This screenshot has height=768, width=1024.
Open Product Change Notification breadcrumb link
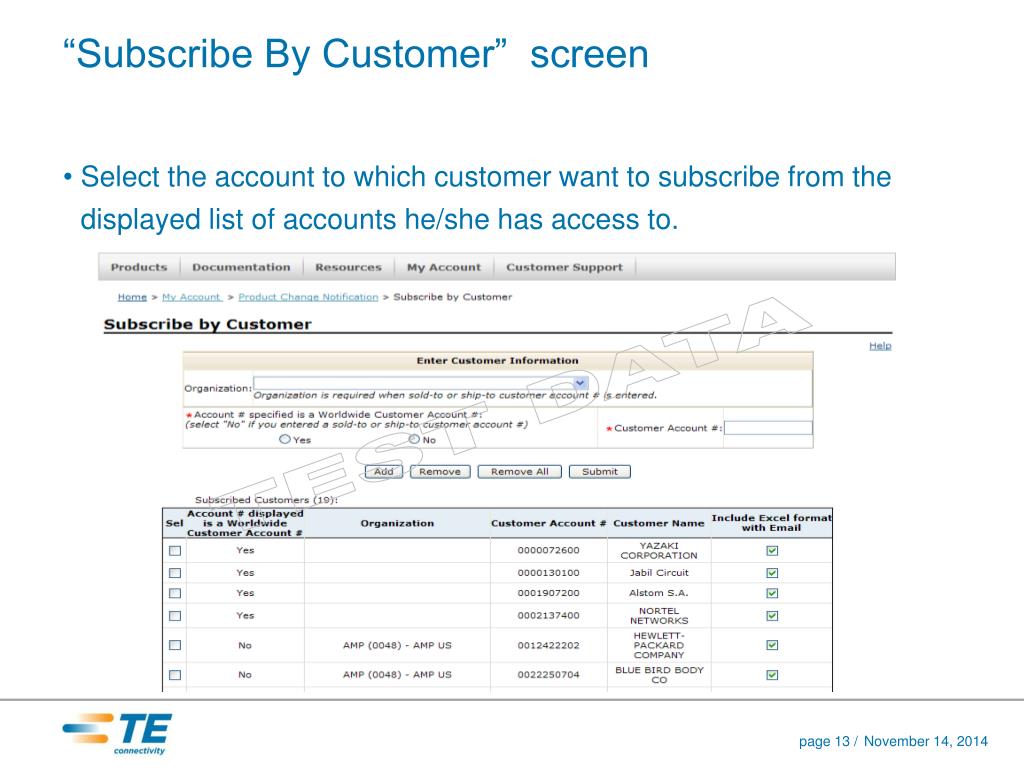308,297
